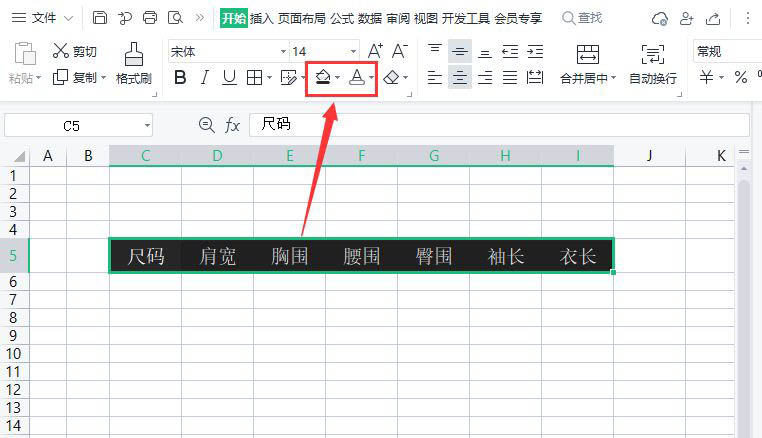Click the fill color bucket icon
Image resolution: width=762 pixels, height=438 pixels.
(323, 77)
